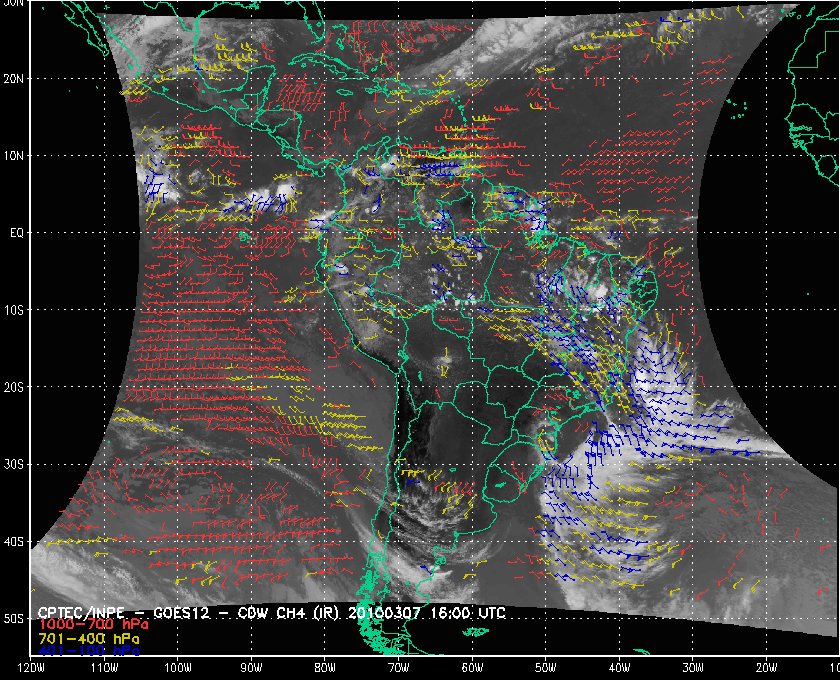Image resolution: width=840 pixels, height=680 pixels.
Task: Click the 10S latitude axis label
Action: pyautogui.click(x=14, y=310)
